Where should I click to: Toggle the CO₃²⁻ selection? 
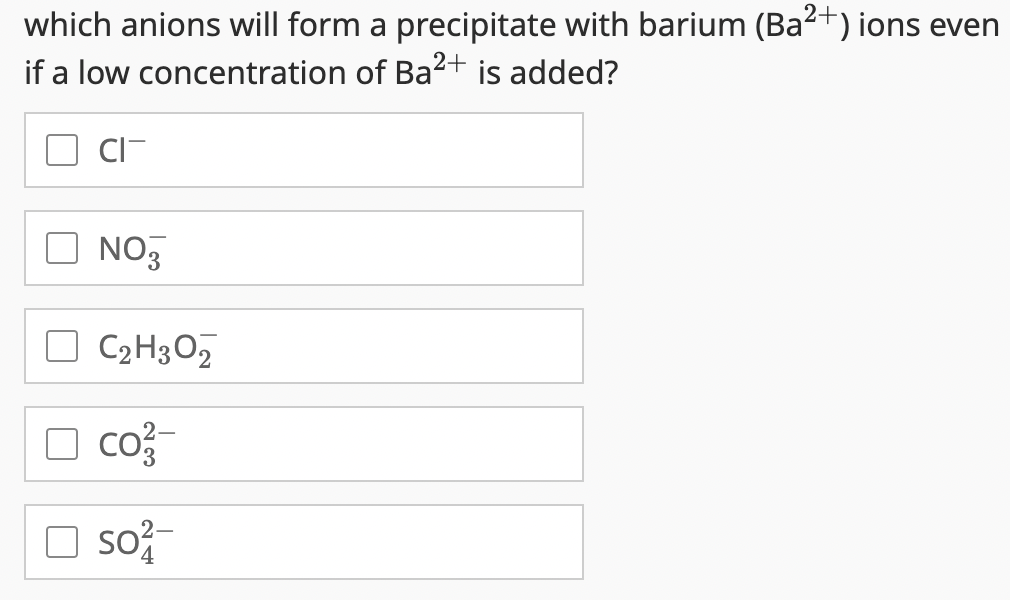[62, 442]
